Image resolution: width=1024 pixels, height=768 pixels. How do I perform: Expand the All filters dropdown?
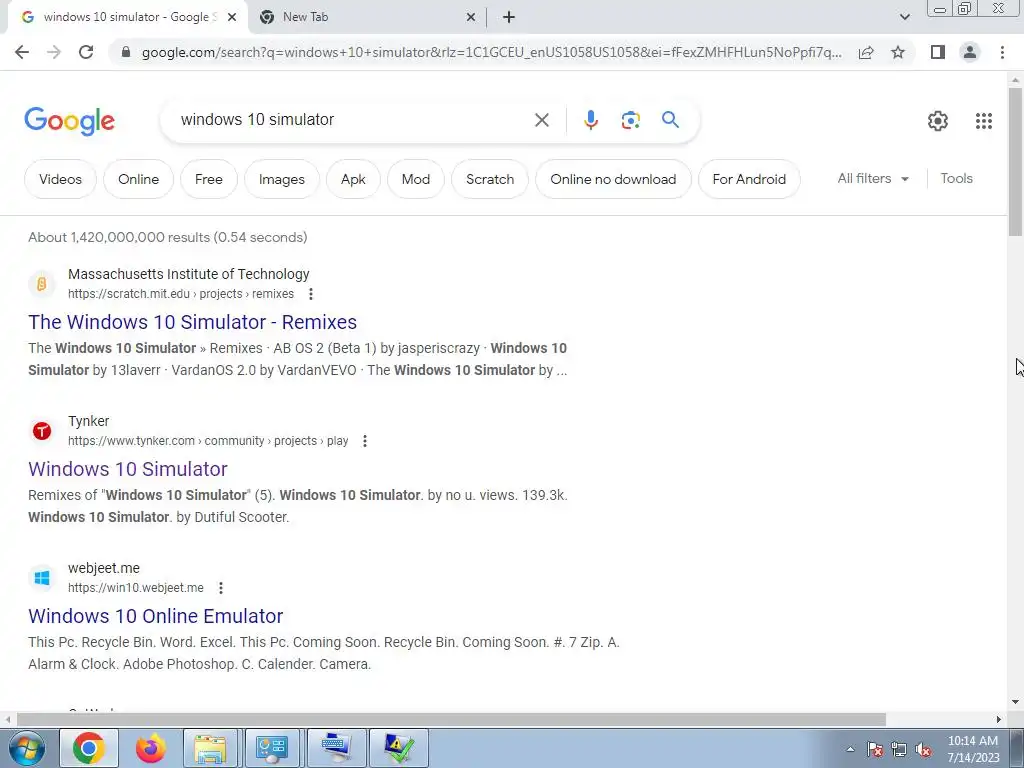coord(873,178)
